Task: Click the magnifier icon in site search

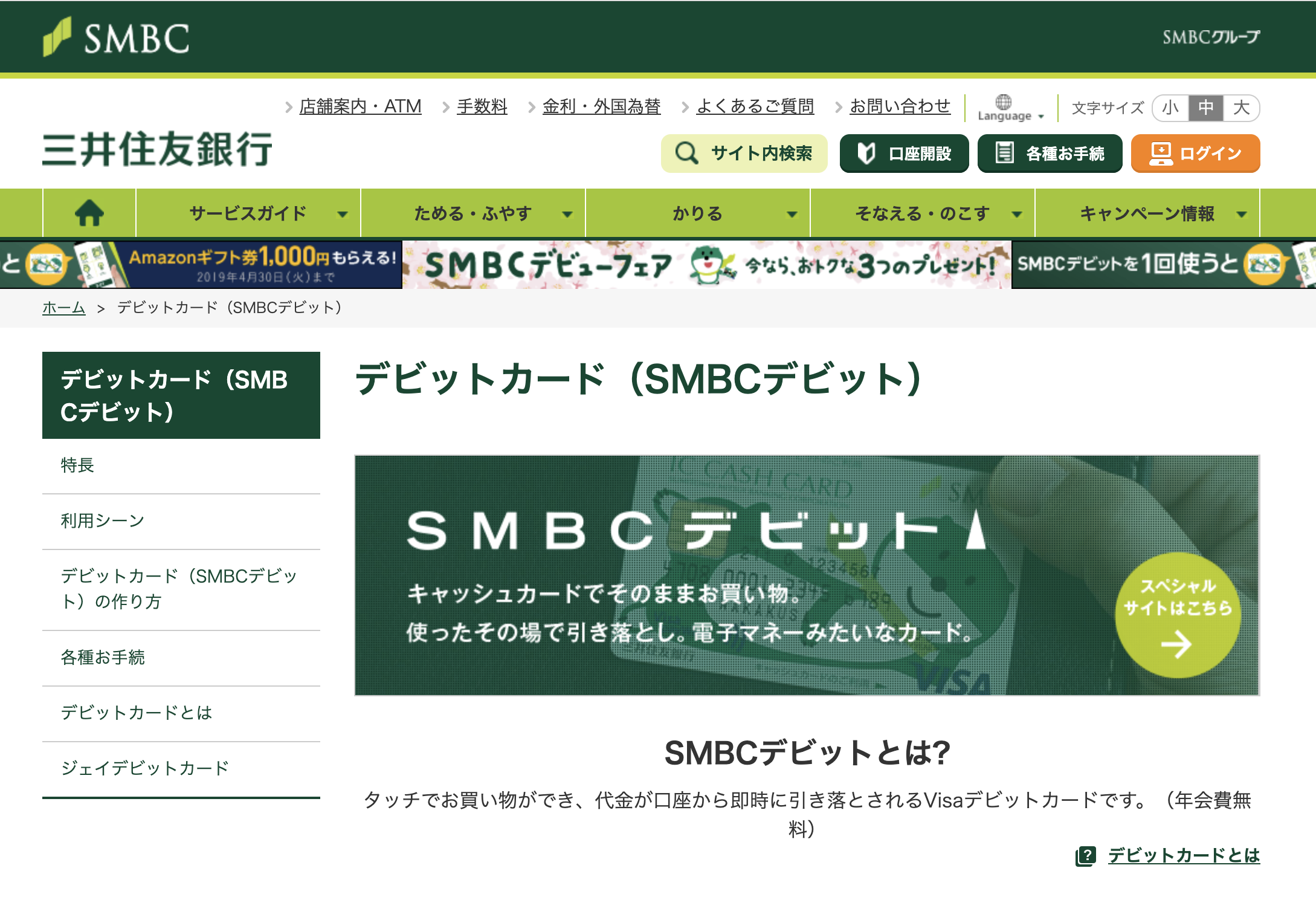Action: point(686,153)
